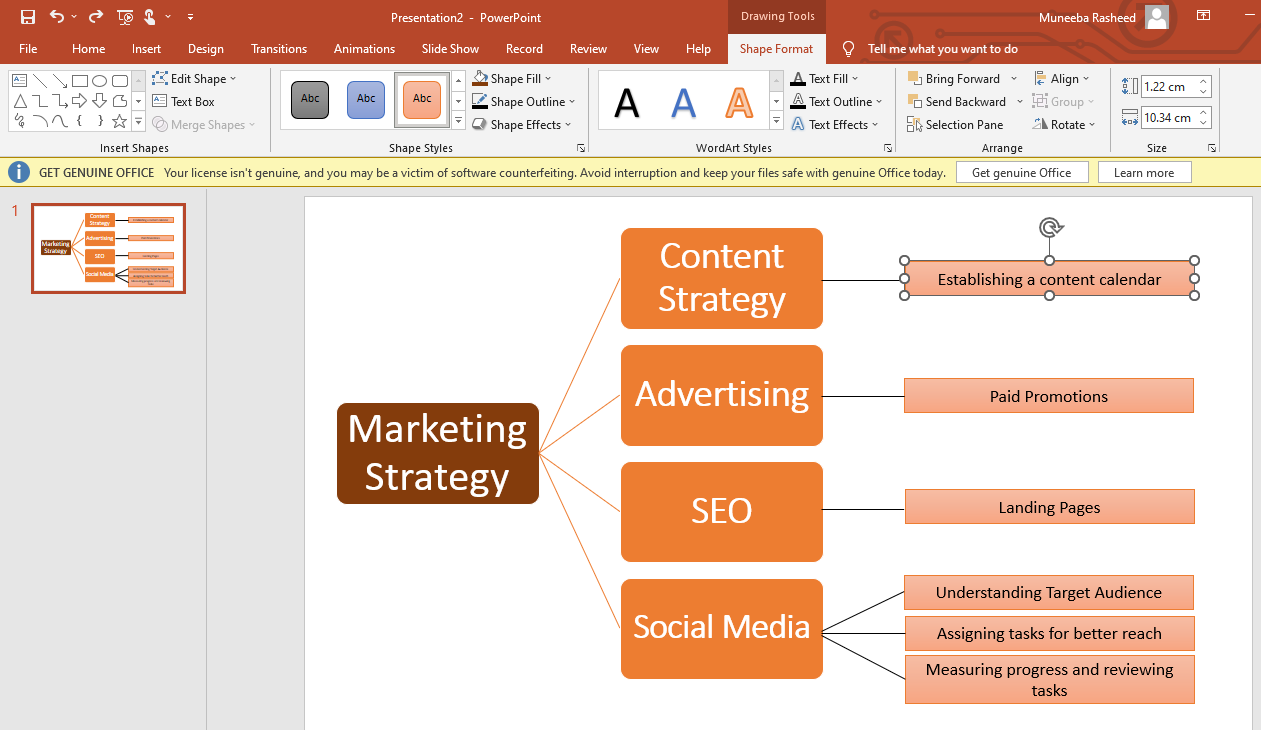Open Text Fill dropdown
Image resolution: width=1261 pixels, height=730 pixels.
coord(825,78)
